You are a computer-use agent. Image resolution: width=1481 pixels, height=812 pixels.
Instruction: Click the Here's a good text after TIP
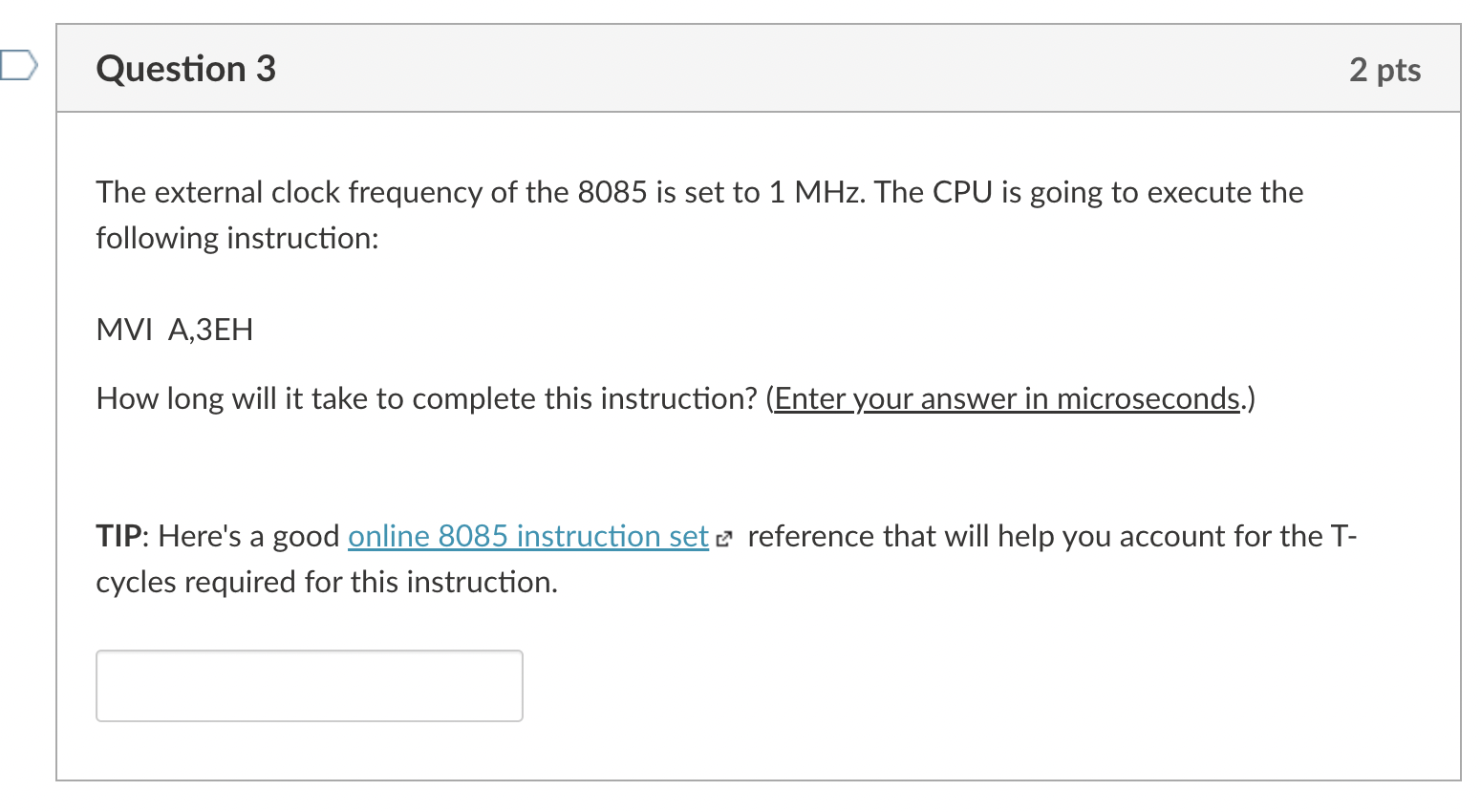pos(248,536)
